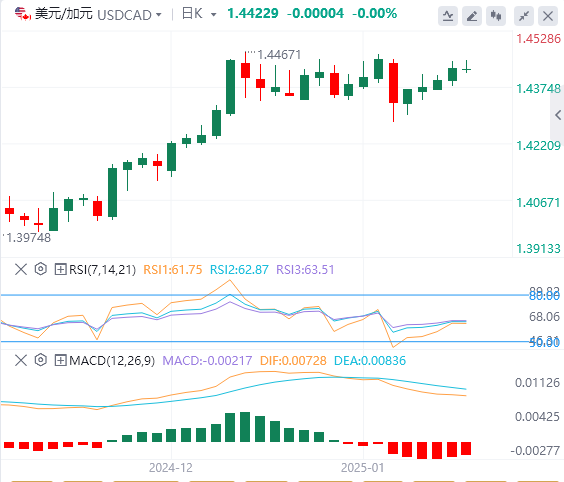Select the RSI(7,14,21) indicator label
Viewport: 564px width, 482px height.
click(x=103, y=269)
